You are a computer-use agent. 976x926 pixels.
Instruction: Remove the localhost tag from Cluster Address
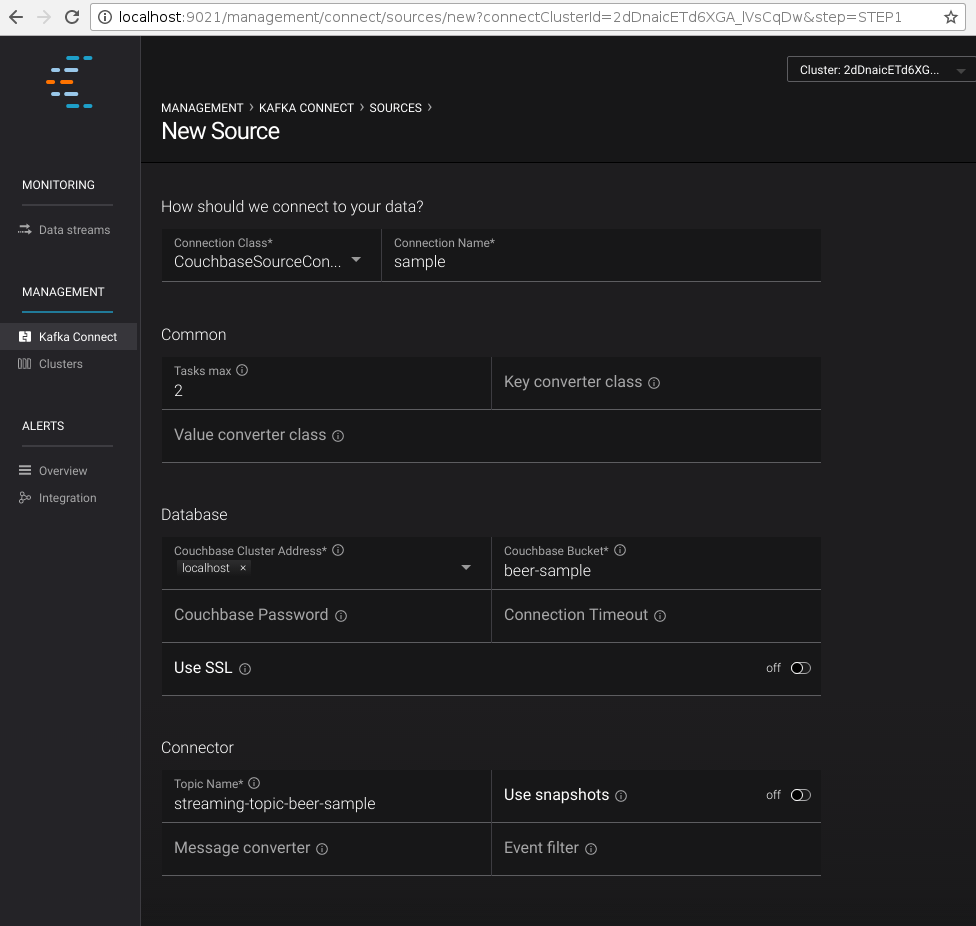pos(243,568)
